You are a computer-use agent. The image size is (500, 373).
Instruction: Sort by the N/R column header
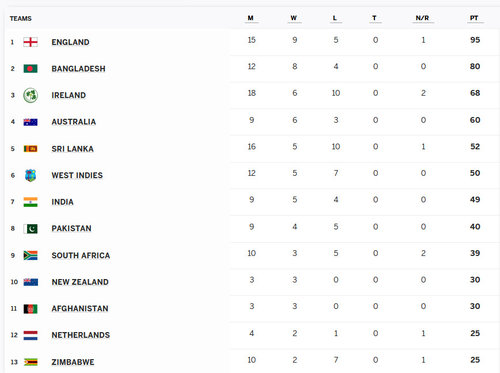pyautogui.click(x=422, y=18)
